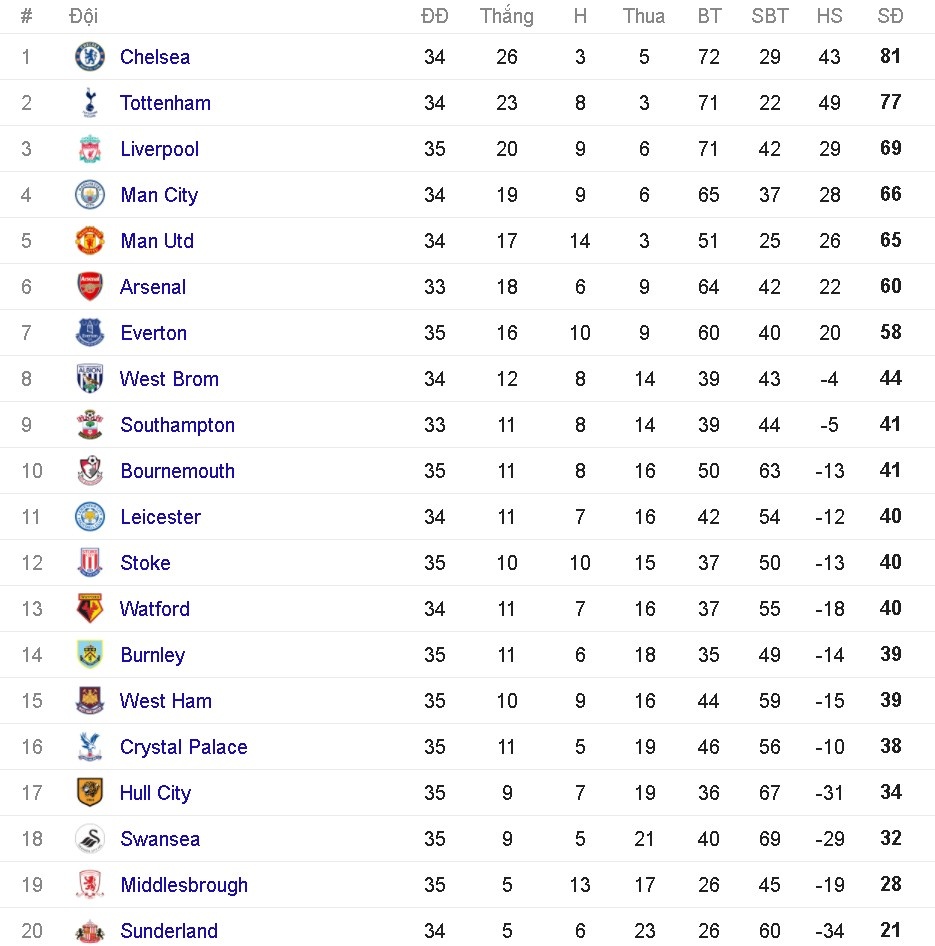Click the Tottenham cockerel crest icon
Viewport: 935px width, 946px height.
pyautogui.click(x=90, y=103)
